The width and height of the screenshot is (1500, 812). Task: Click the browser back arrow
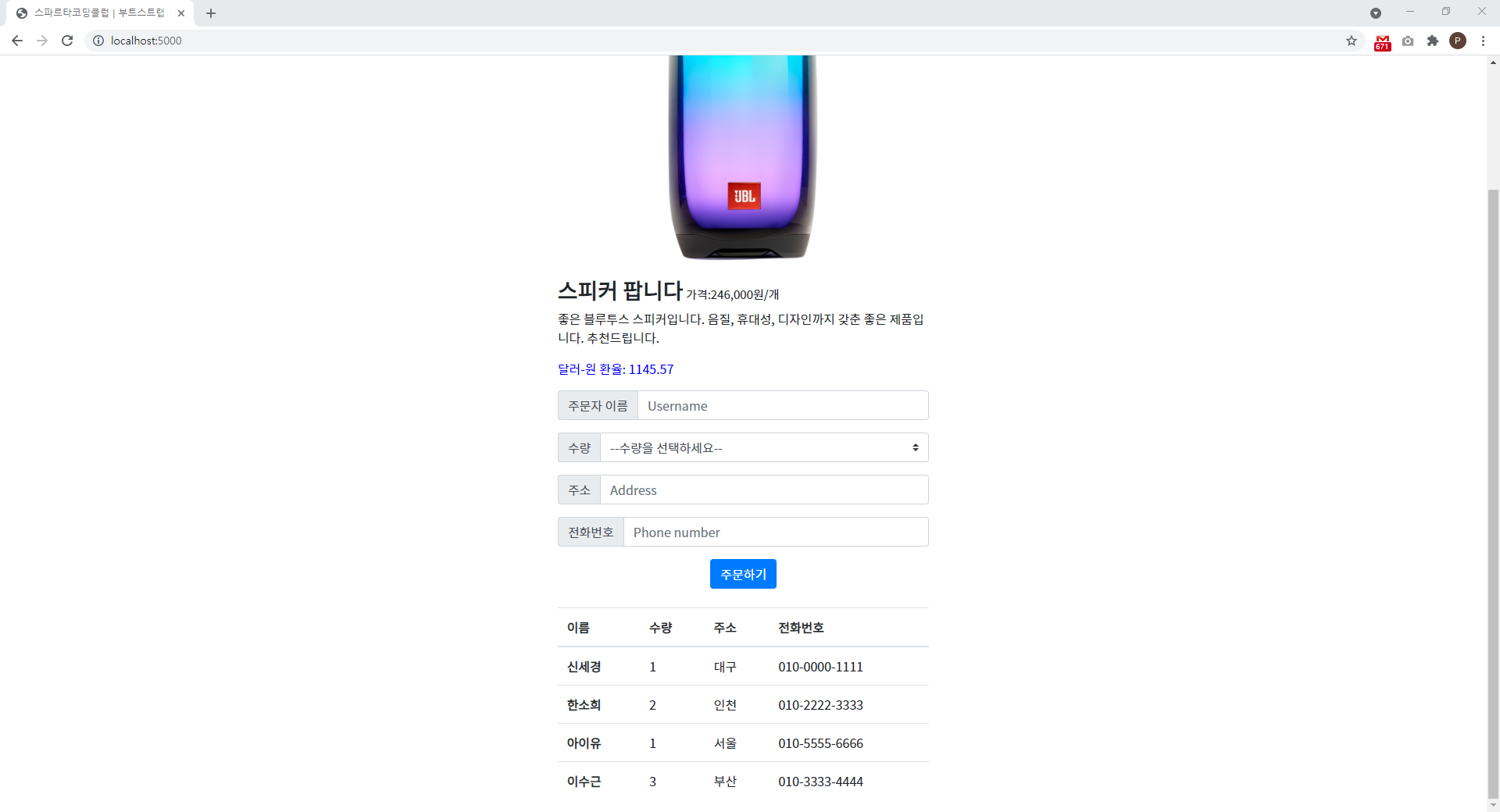click(17, 41)
